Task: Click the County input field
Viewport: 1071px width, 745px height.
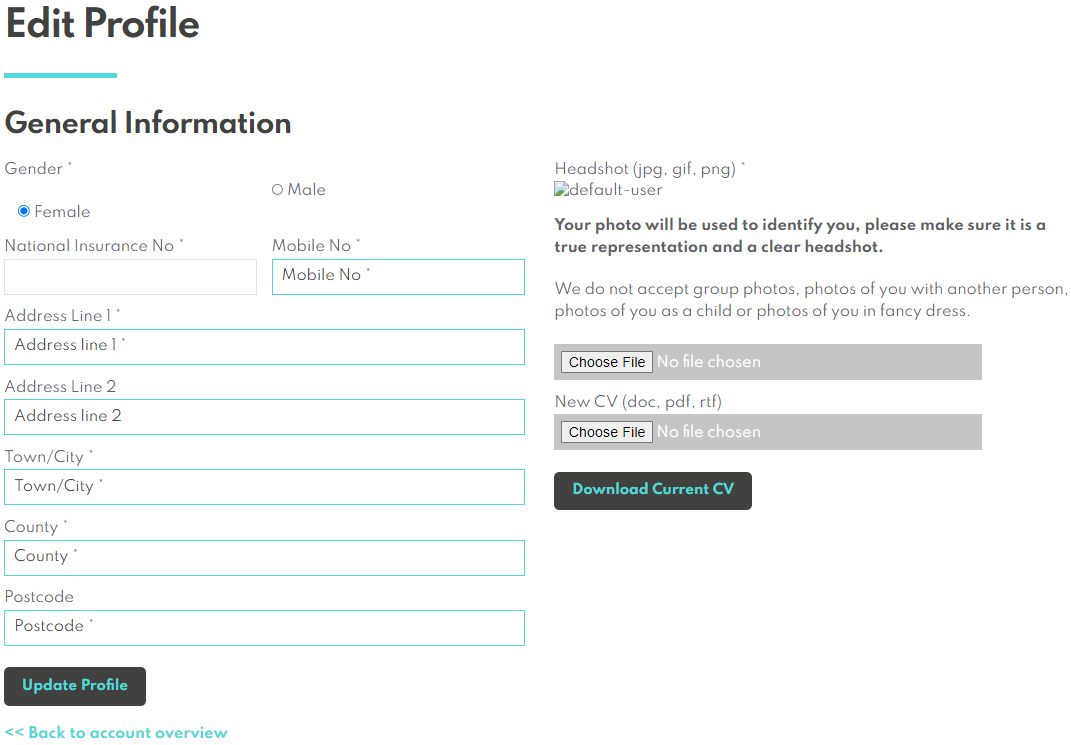Action: point(264,558)
